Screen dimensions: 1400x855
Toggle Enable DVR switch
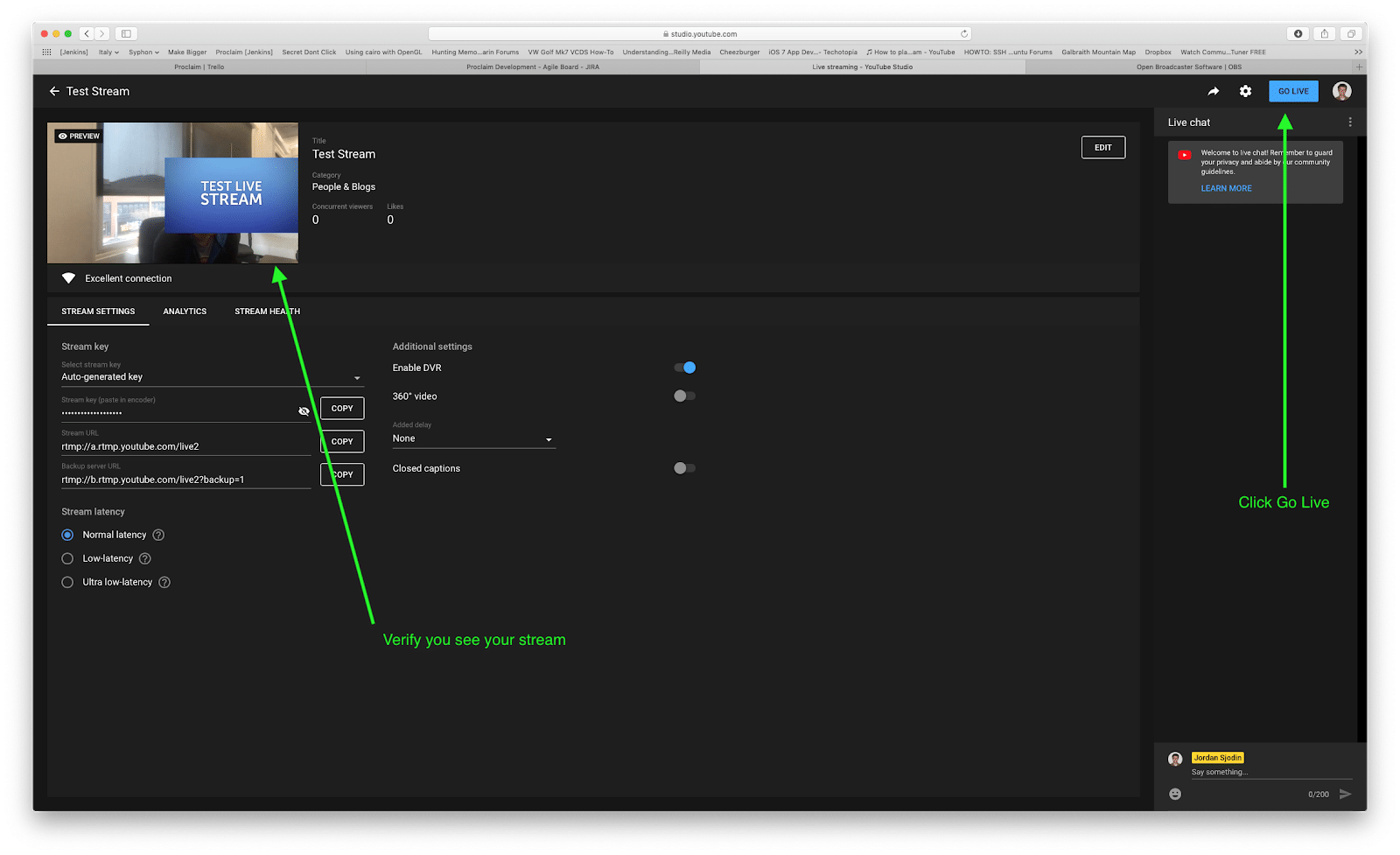684,368
